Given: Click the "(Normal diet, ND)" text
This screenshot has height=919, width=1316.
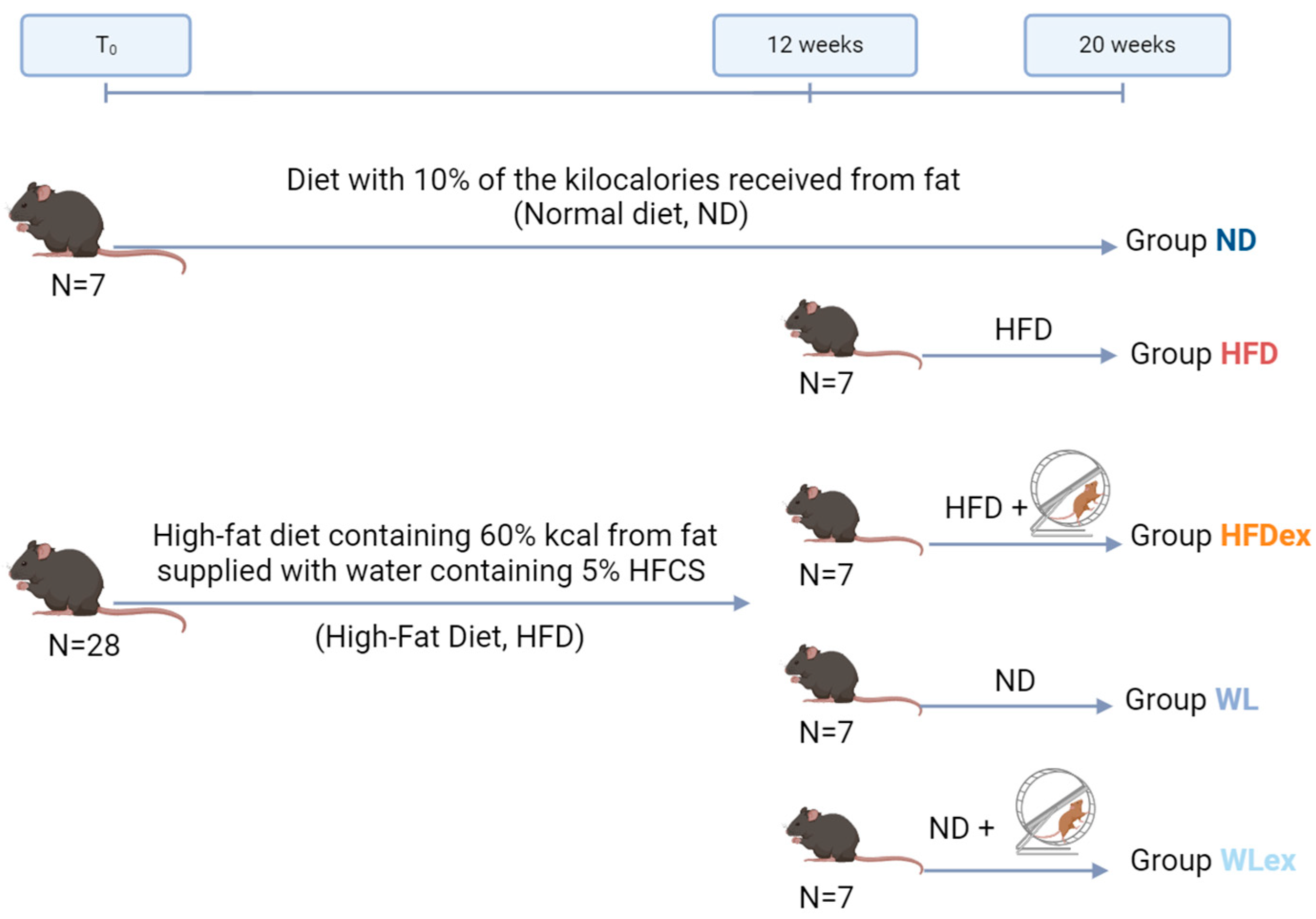Looking at the screenshot, I should pyautogui.click(x=630, y=214).
